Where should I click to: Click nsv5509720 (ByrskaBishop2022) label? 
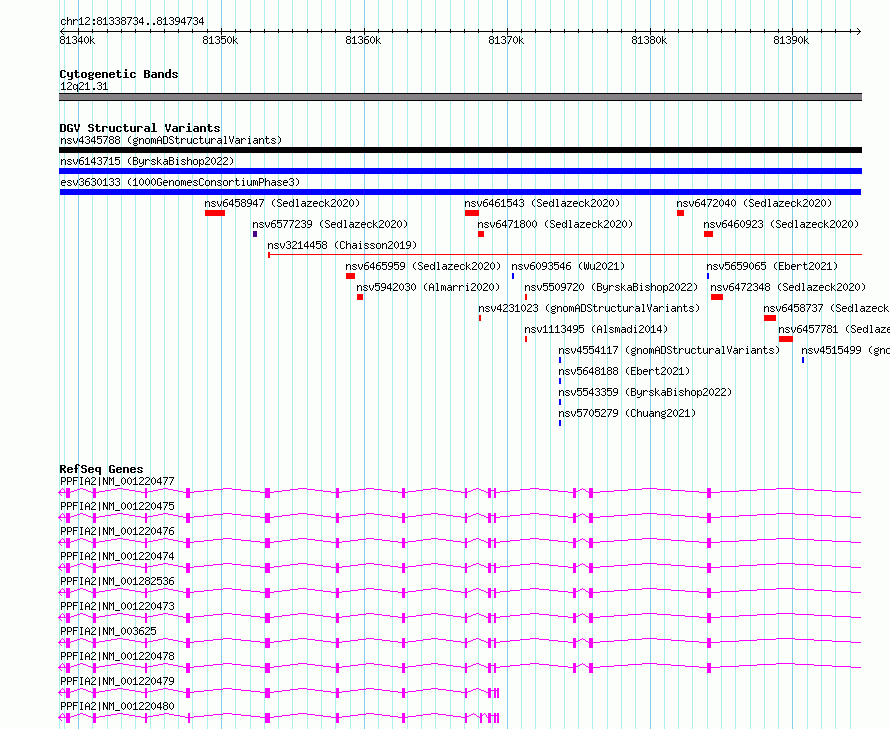(x=611, y=287)
